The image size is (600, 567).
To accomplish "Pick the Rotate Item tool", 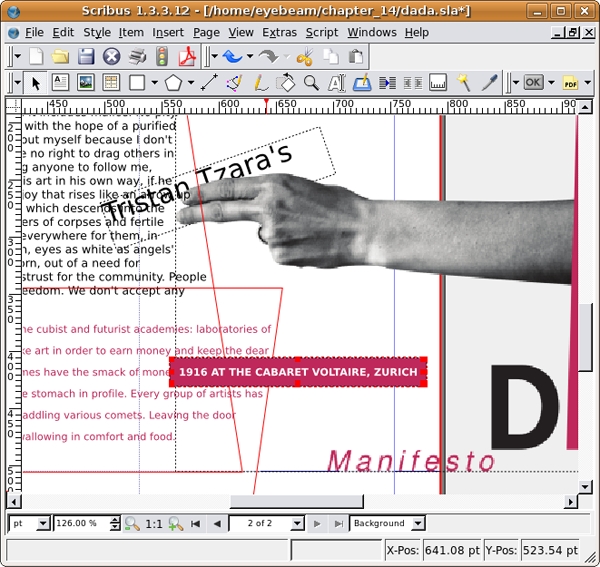I will point(285,83).
